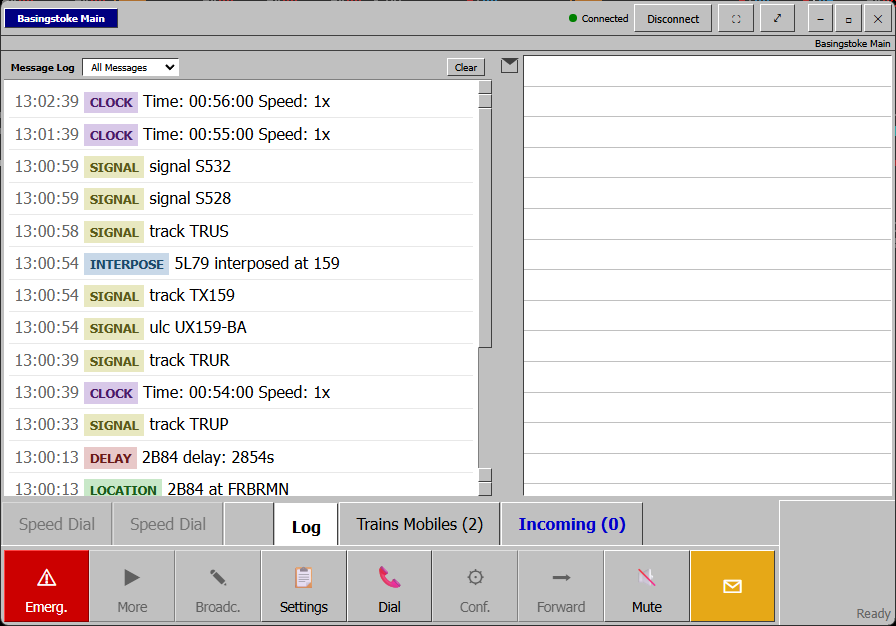This screenshot has height=626, width=896.
Task: Click the Basingstoke Main label under title bar
Action: click(852, 43)
